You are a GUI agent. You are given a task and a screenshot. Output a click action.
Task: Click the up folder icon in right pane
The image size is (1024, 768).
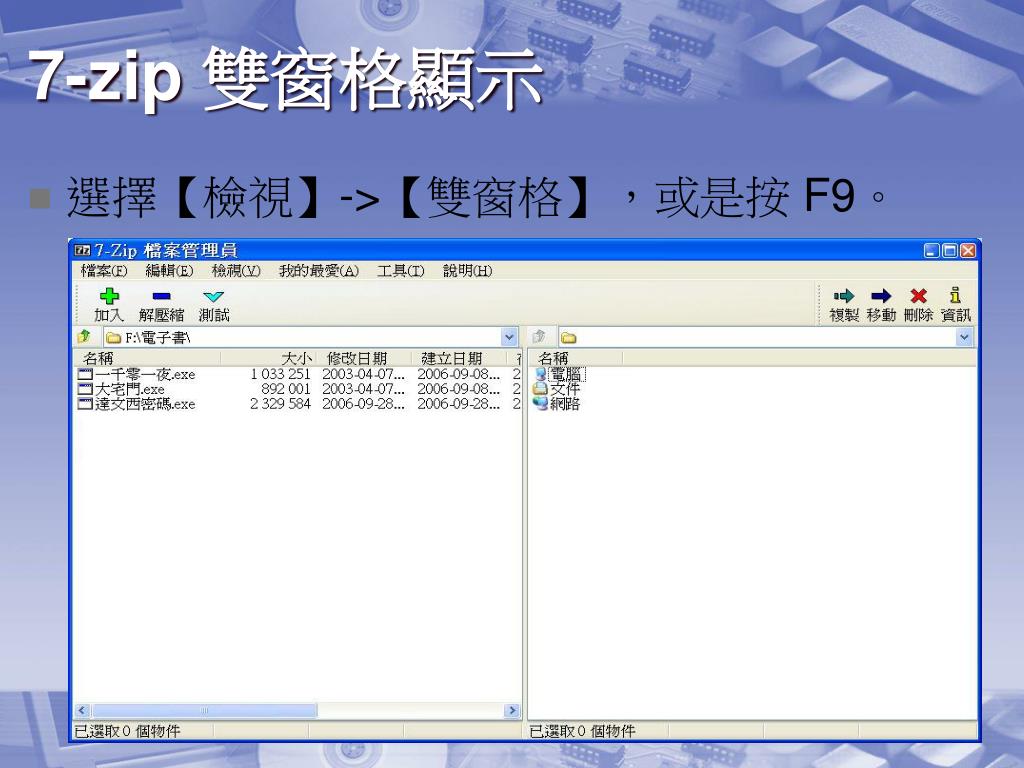[539, 337]
